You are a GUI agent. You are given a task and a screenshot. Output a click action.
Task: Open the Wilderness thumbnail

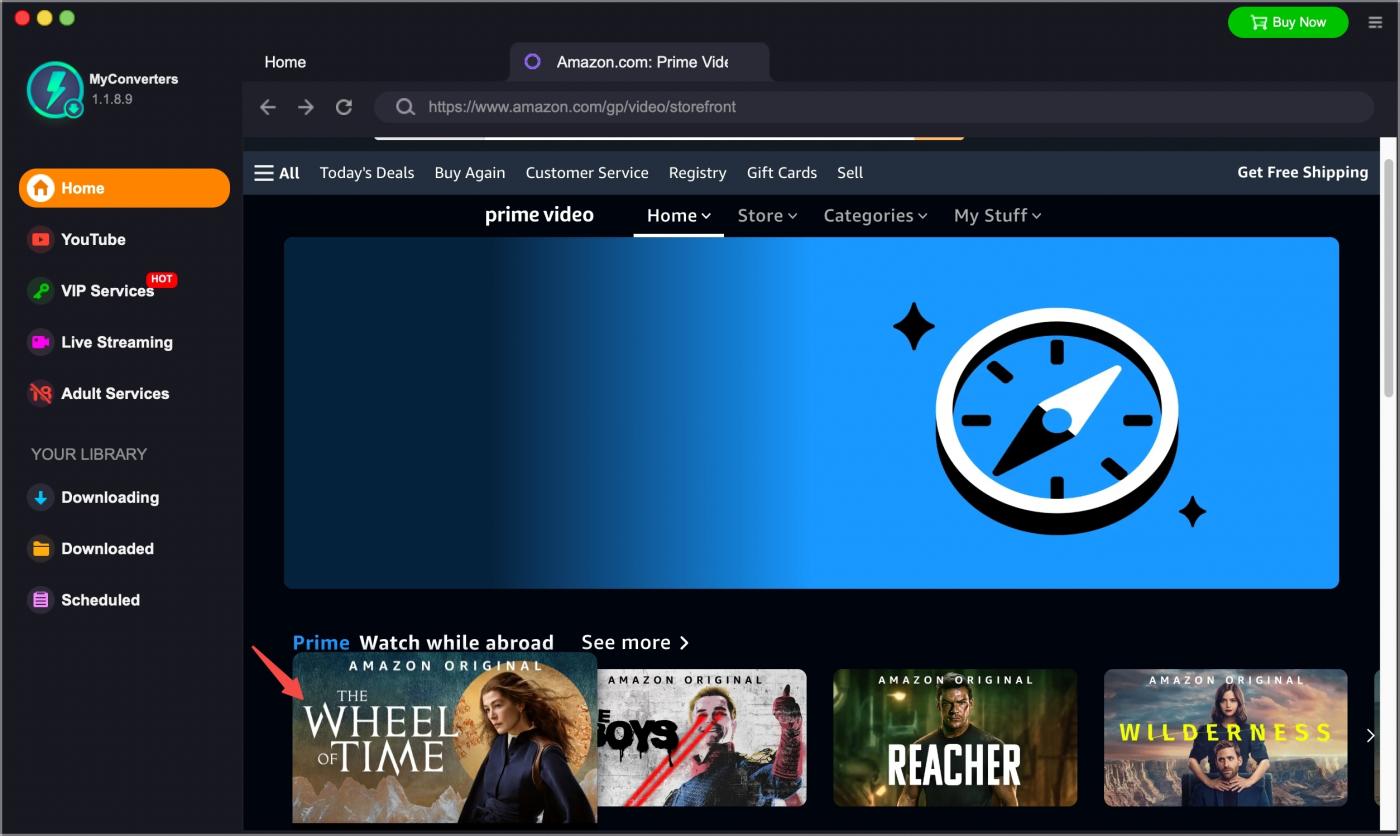pyautogui.click(x=1226, y=738)
